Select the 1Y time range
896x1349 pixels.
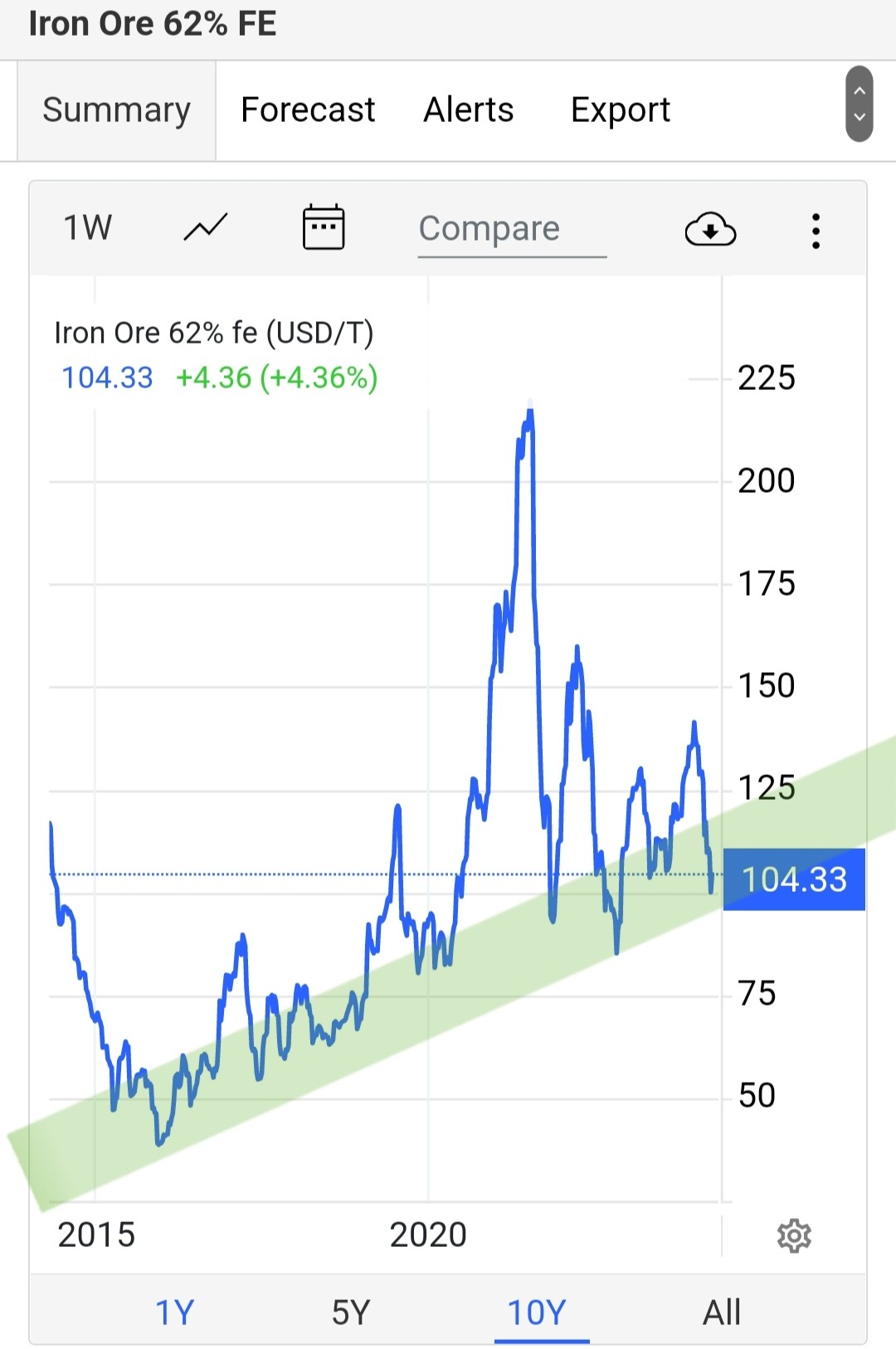click(x=174, y=1312)
